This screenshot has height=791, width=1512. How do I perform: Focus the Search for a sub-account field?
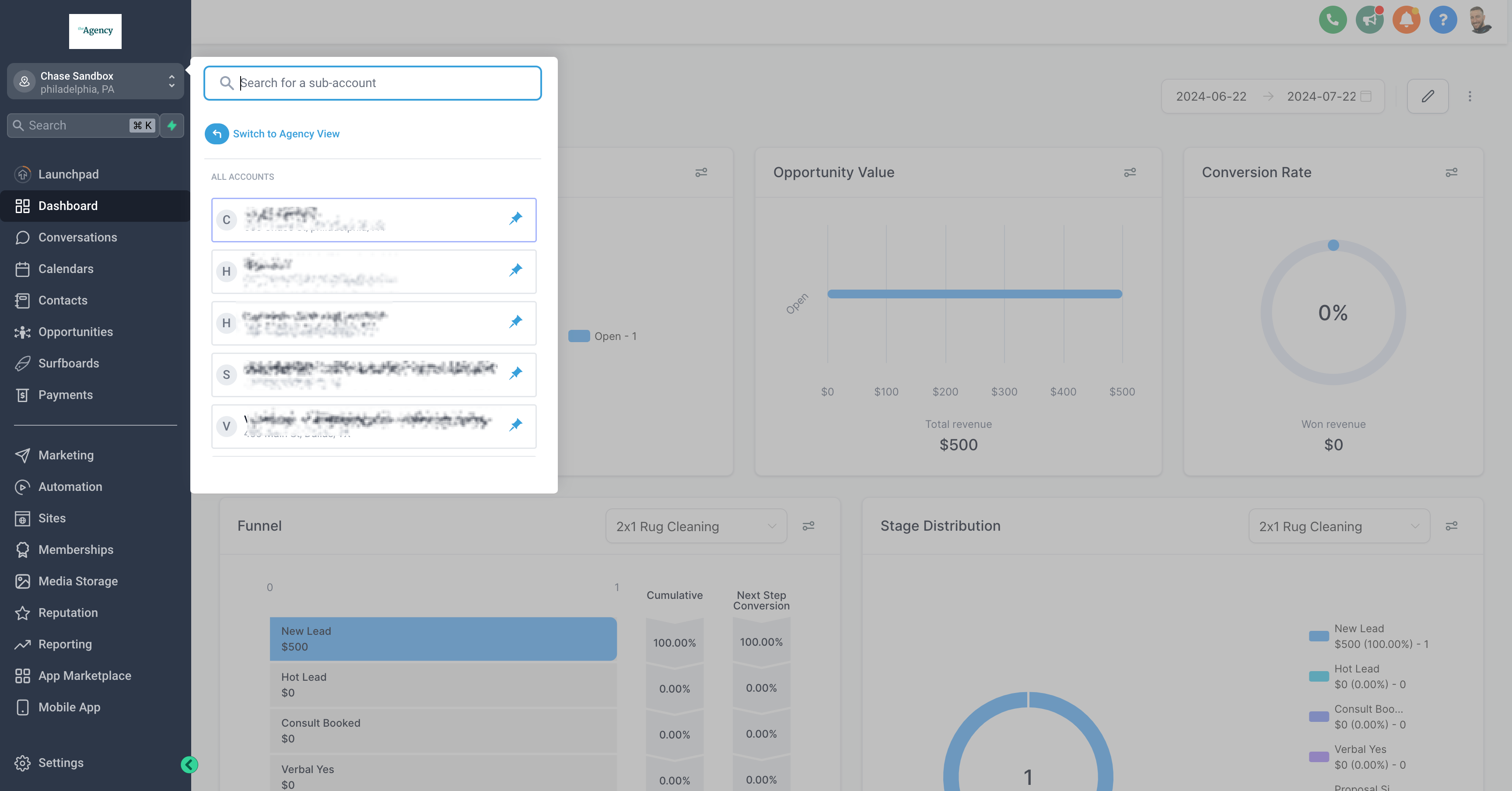point(373,83)
